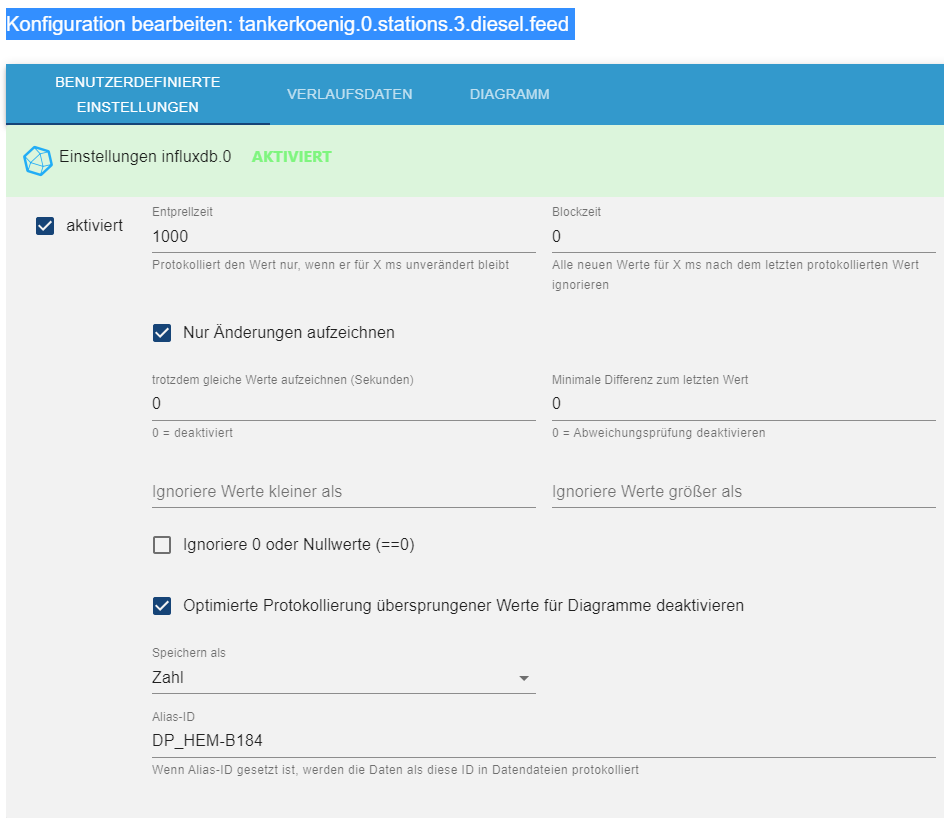The image size is (944, 818).
Task: Toggle the aktiviert checkbox
Action: [45, 226]
